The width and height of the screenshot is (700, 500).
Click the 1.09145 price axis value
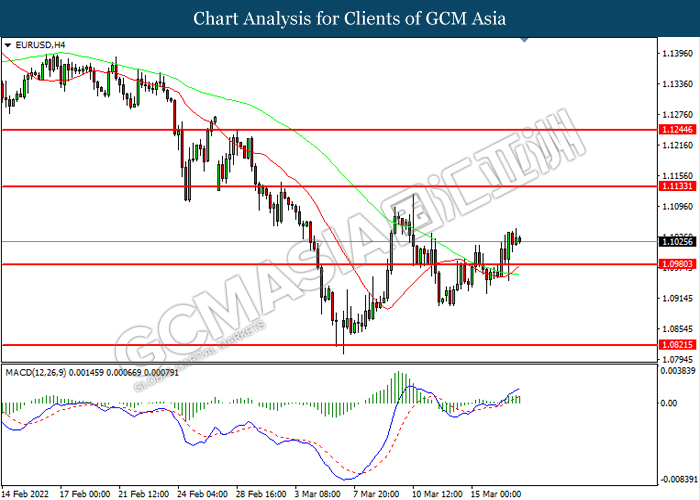point(678,298)
